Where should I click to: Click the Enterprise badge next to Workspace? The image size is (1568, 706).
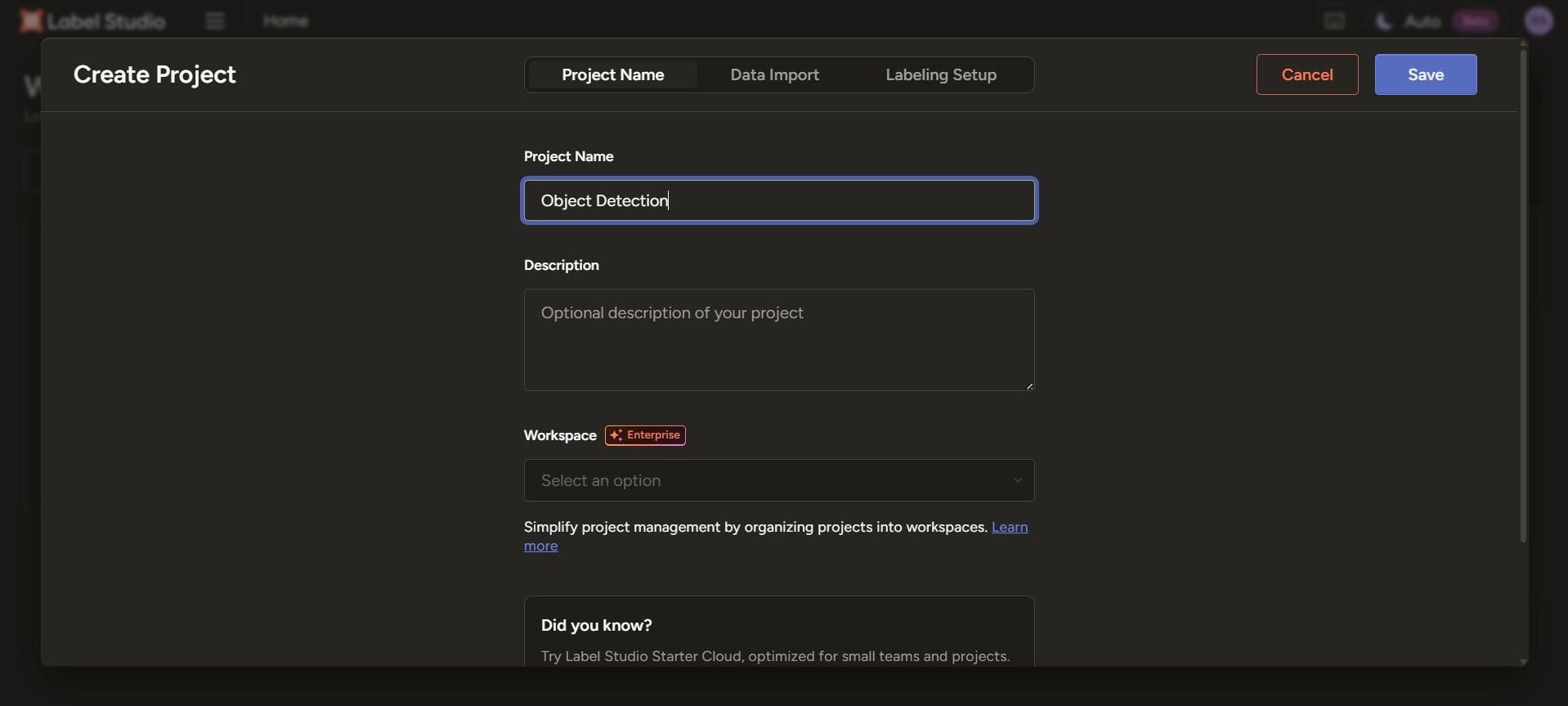[645, 435]
